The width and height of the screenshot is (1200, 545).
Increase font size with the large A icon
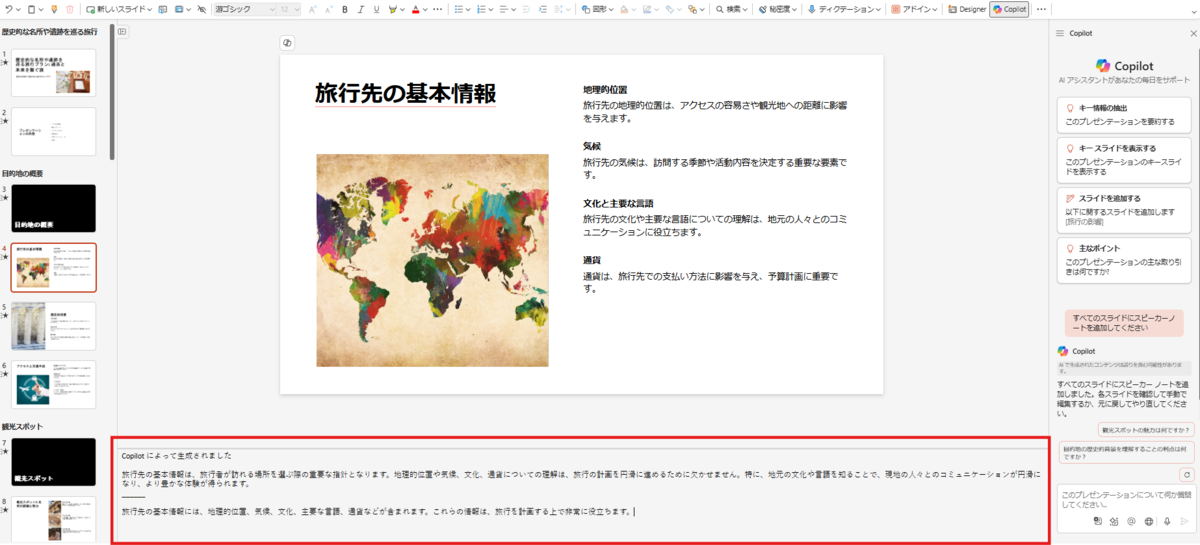click(x=312, y=9)
